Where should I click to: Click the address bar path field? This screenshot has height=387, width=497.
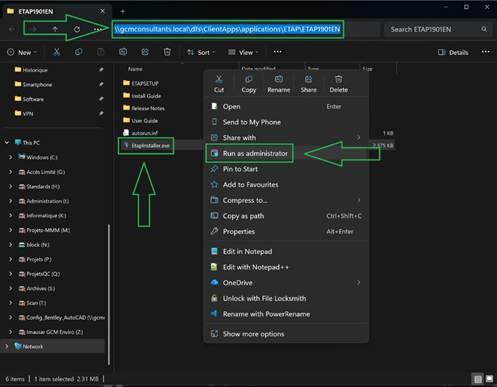pyautogui.click(x=246, y=29)
